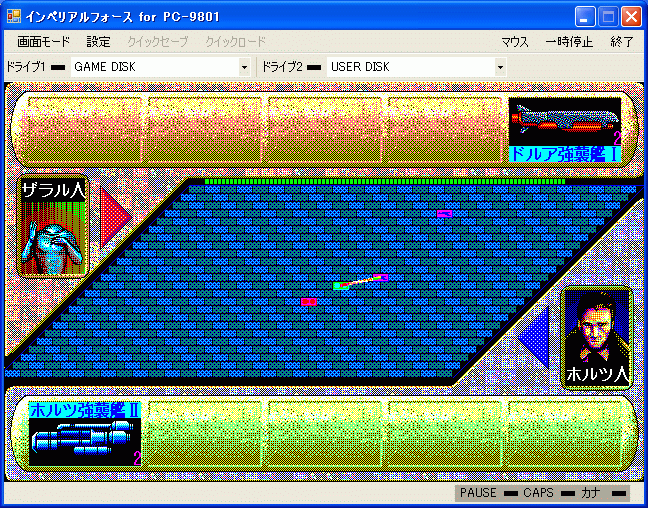Select the red unit on the battlefield grid

pos(309,302)
